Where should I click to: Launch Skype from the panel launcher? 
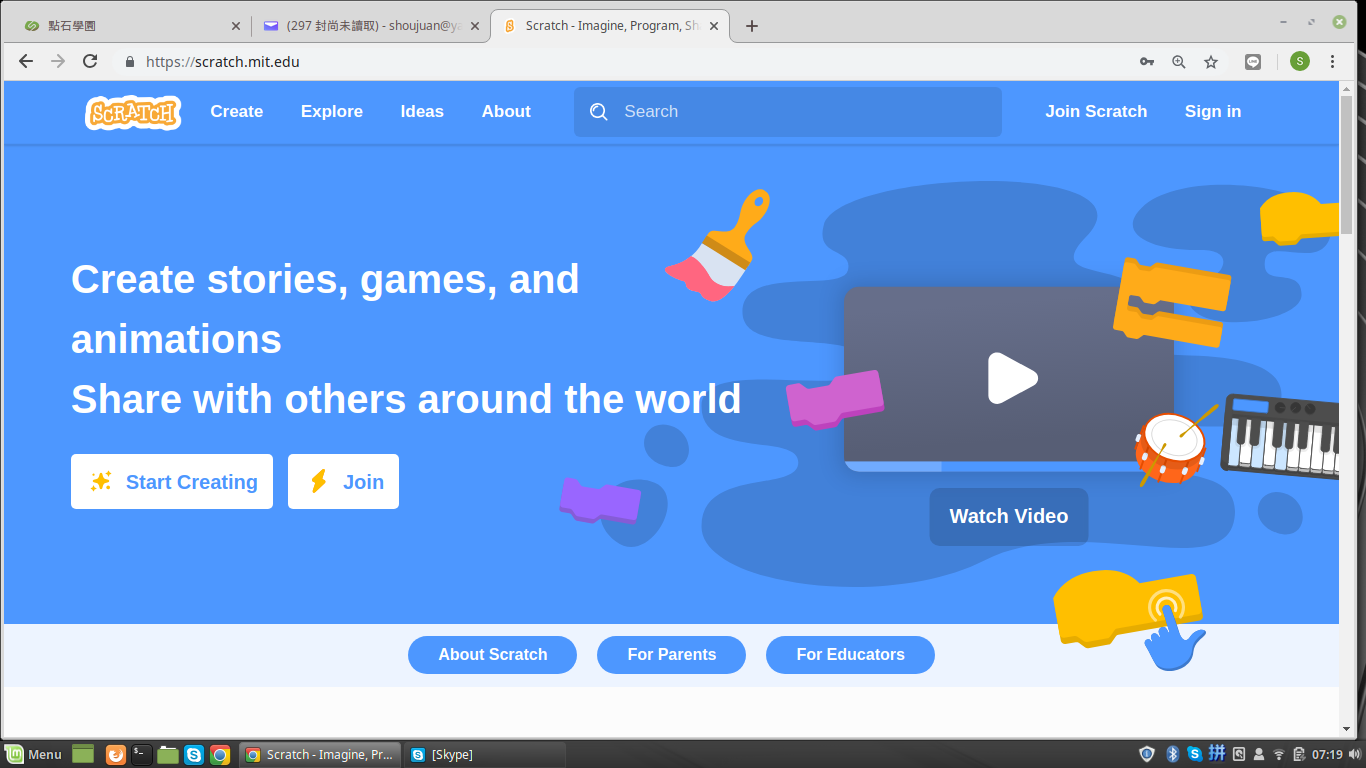(x=194, y=755)
